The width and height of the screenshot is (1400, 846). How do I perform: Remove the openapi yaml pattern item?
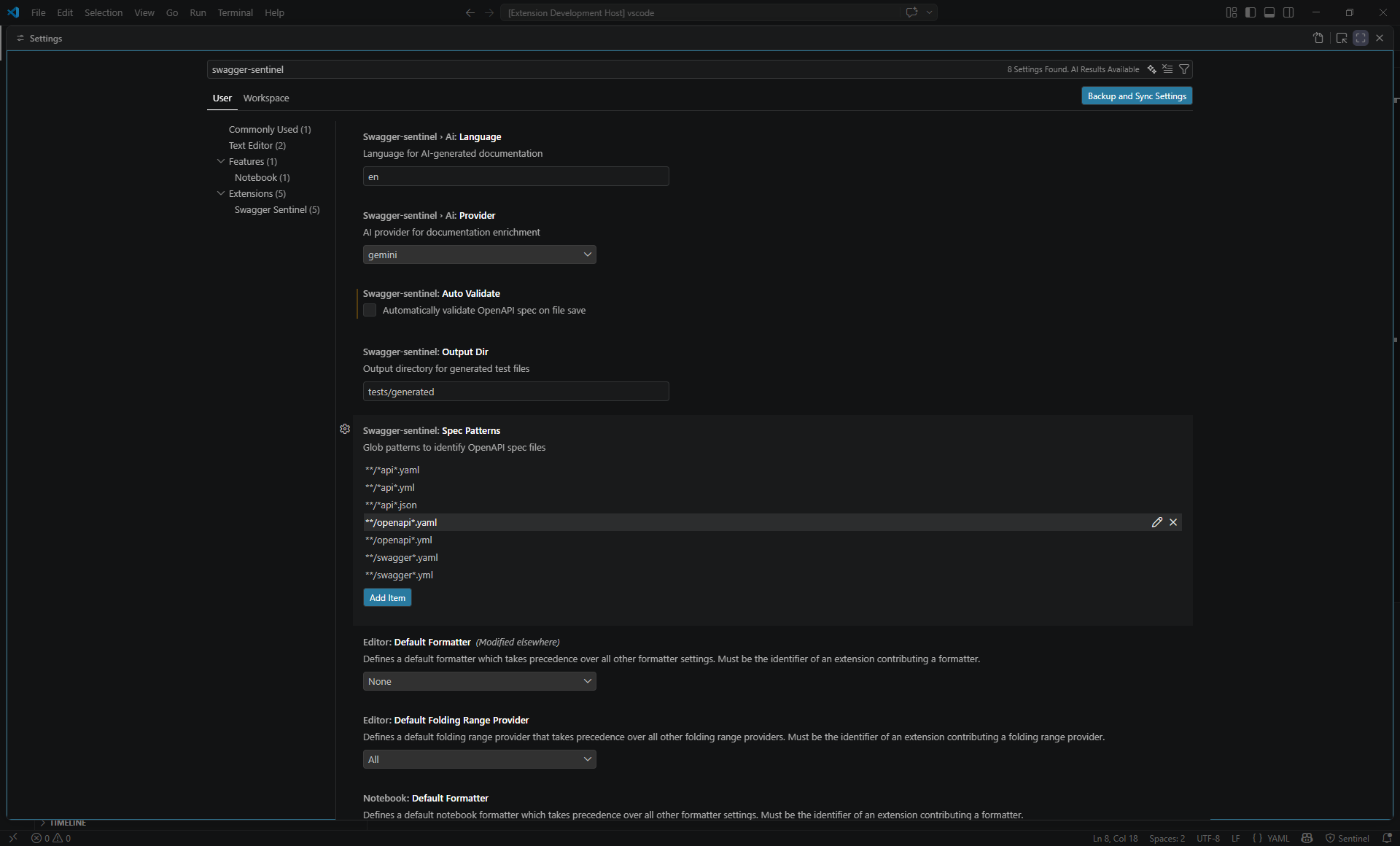click(1173, 522)
